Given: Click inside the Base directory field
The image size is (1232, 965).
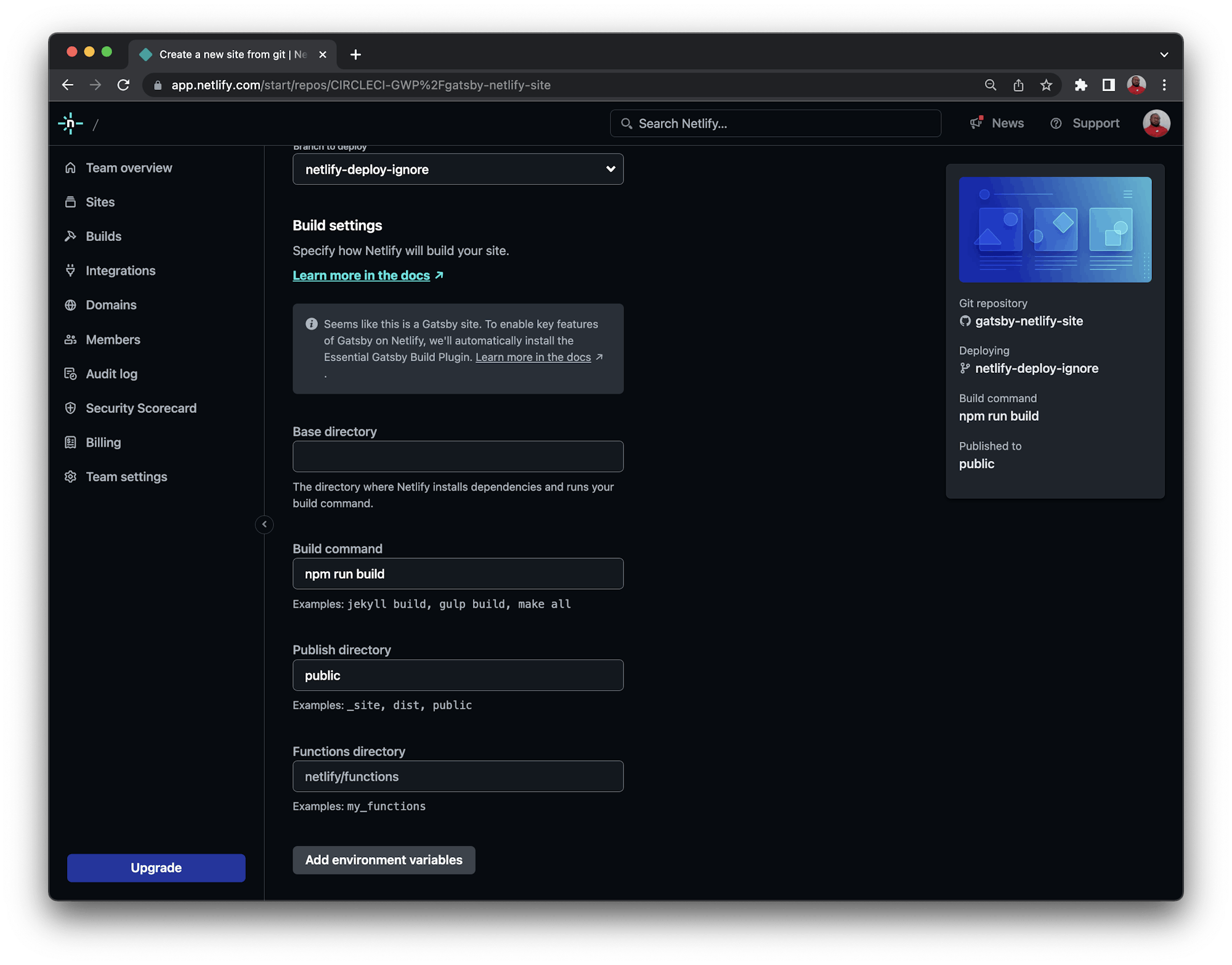Looking at the screenshot, I should [x=458, y=456].
